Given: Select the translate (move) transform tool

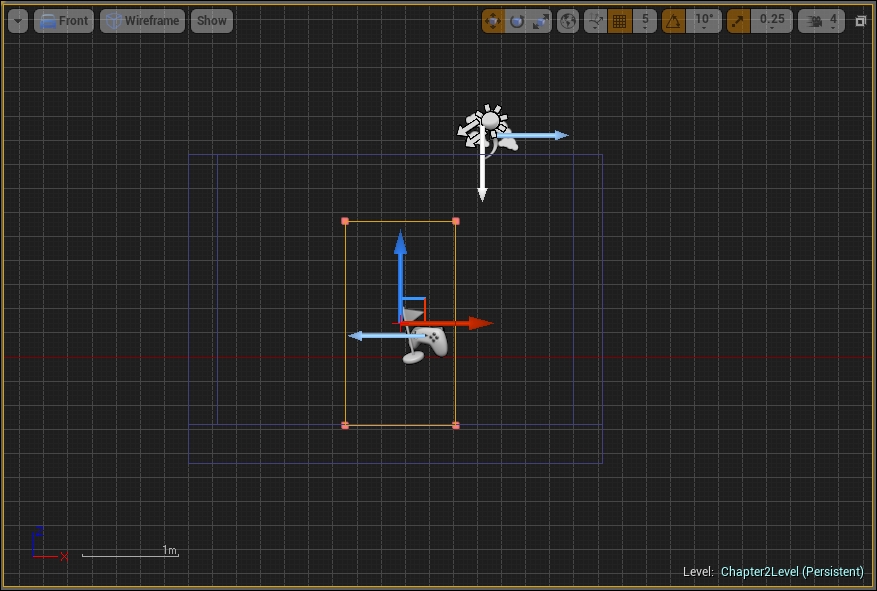Looking at the screenshot, I should [x=493, y=21].
